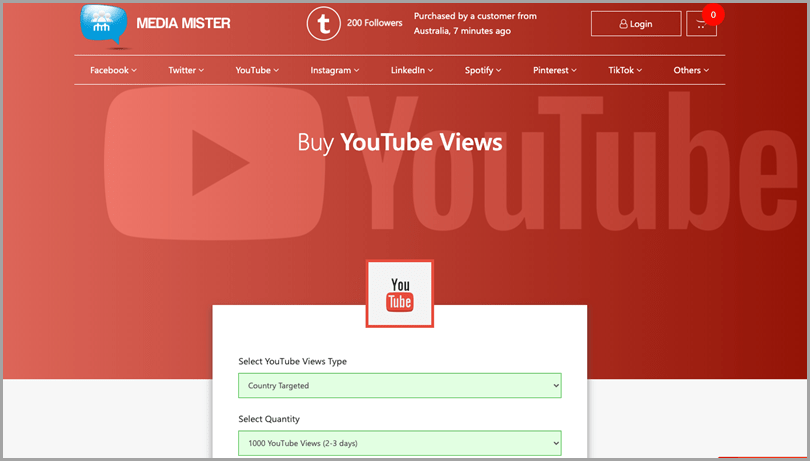The height and width of the screenshot is (461, 810).
Task: Click the YouTube logo tile above the form
Action: [400, 294]
